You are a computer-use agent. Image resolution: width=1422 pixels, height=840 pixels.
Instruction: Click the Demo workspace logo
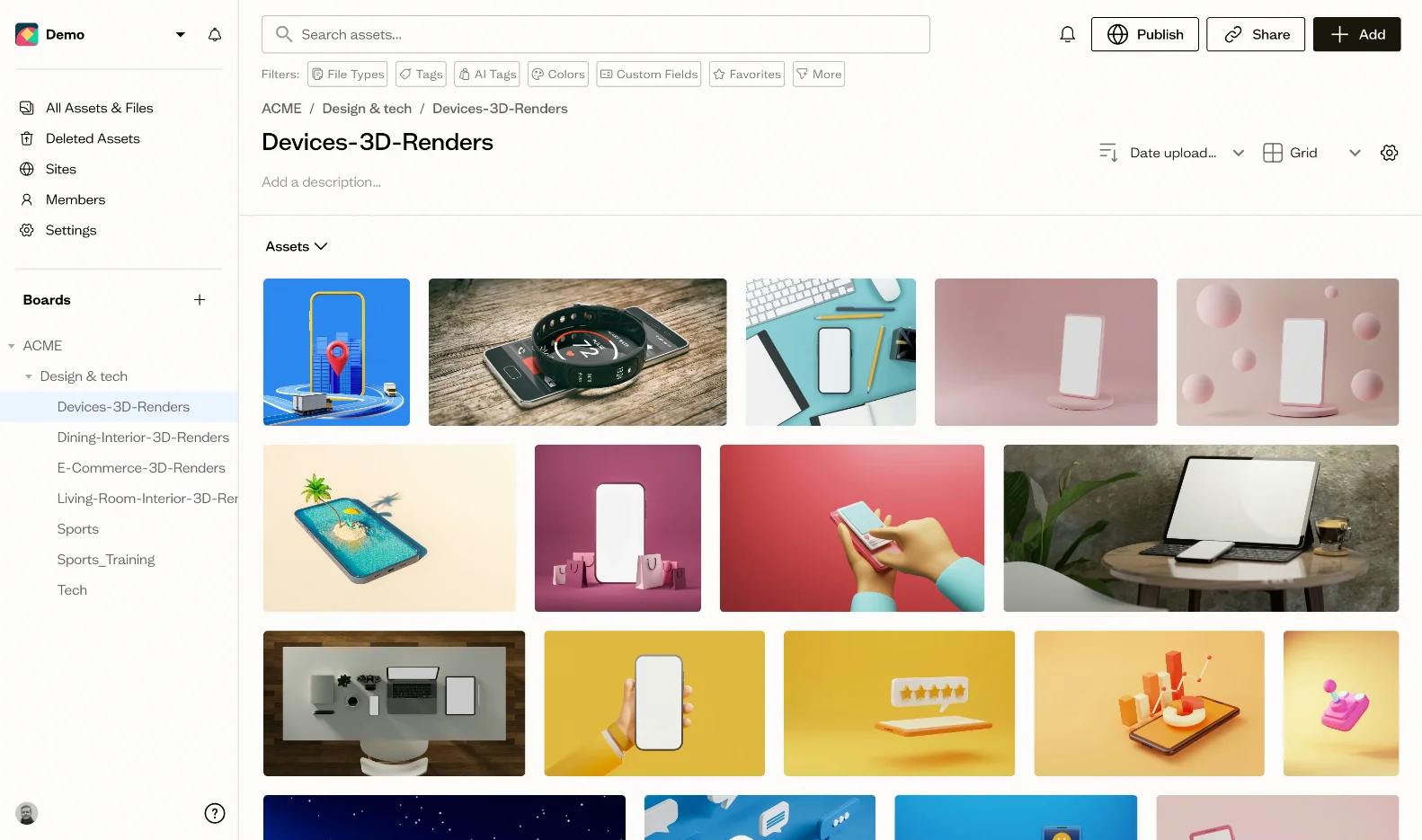point(27,34)
